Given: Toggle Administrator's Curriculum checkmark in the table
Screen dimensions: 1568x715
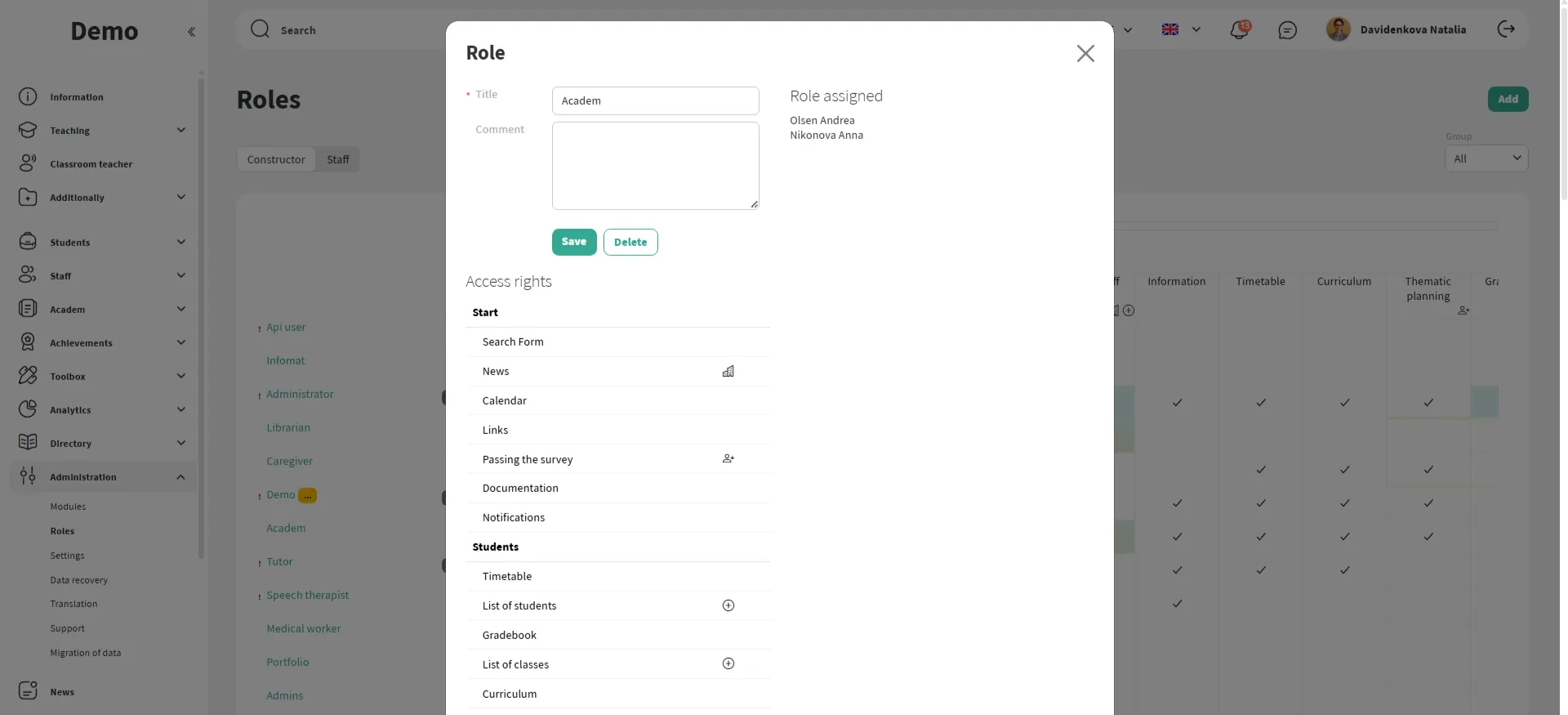Looking at the screenshot, I should pos(1344,403).
